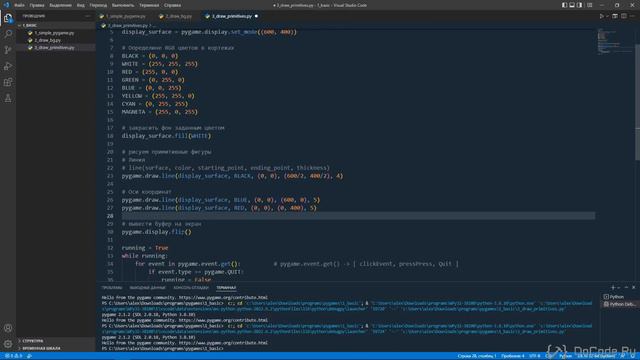Open the Search view in activity bar

(8, 34)
